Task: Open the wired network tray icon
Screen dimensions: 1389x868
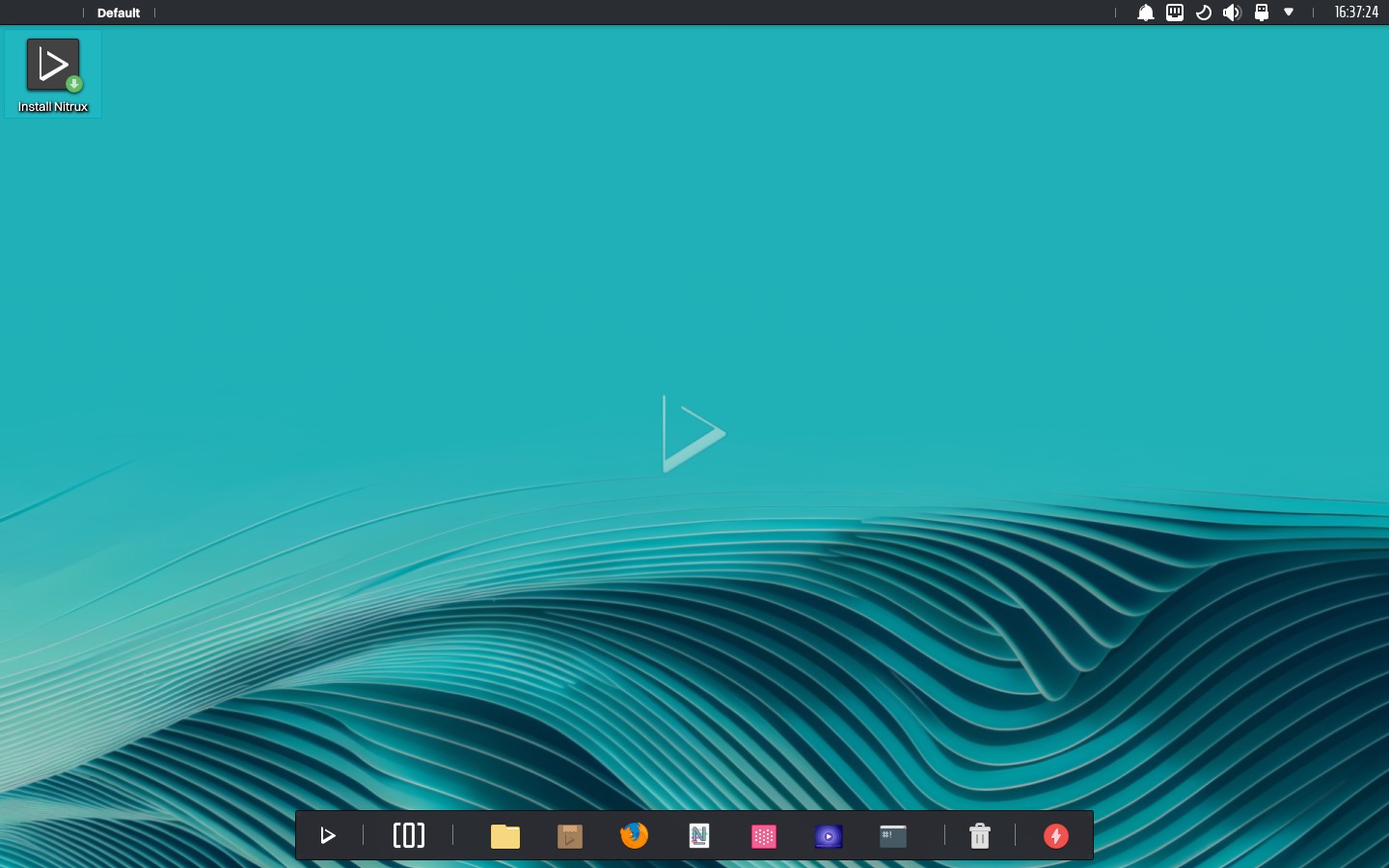Action: pyautogui.click(x=1175, y=13)
